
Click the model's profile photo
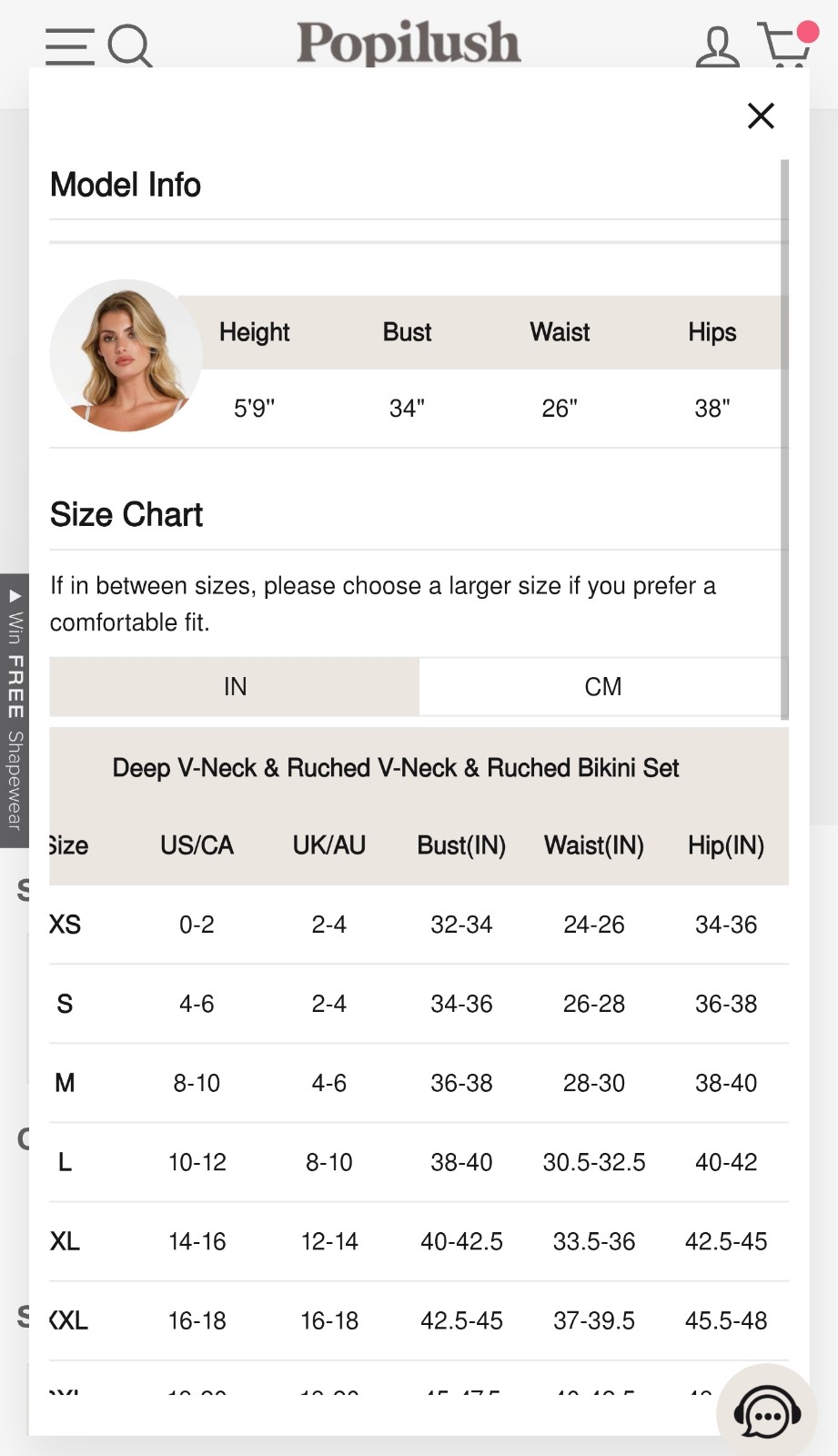point(126,355)
